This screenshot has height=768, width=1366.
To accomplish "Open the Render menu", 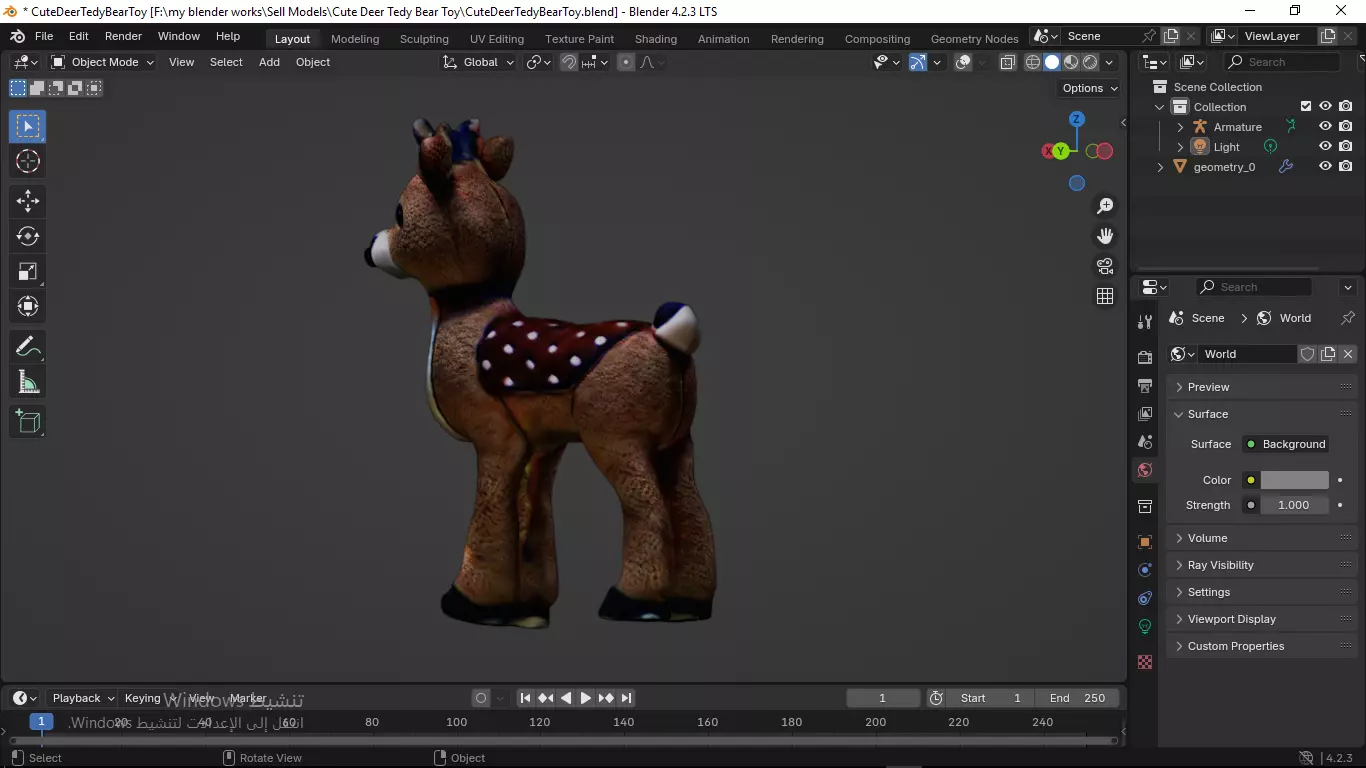I will [x=123, y=36].
